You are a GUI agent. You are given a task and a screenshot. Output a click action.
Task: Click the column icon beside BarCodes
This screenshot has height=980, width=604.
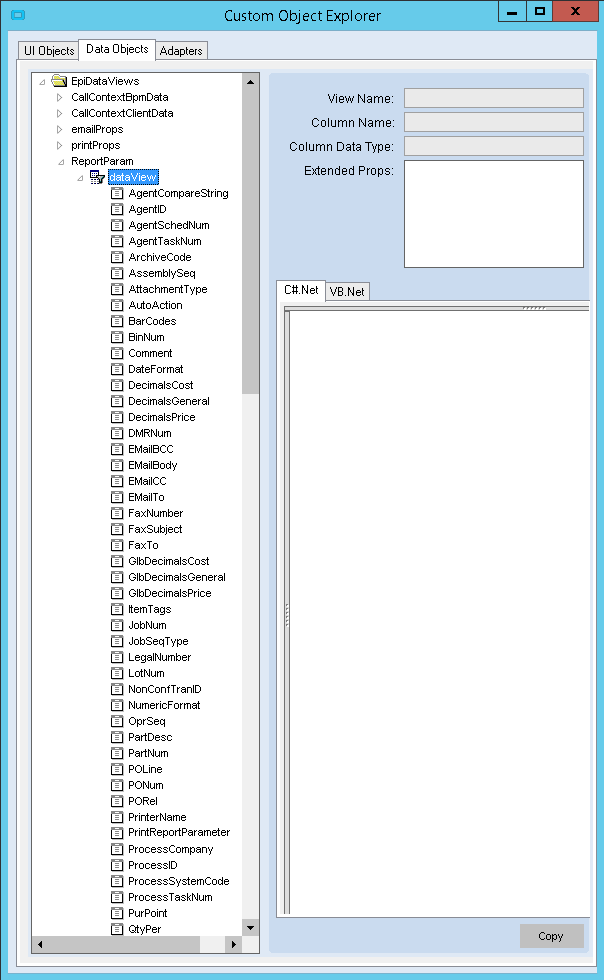117,321
